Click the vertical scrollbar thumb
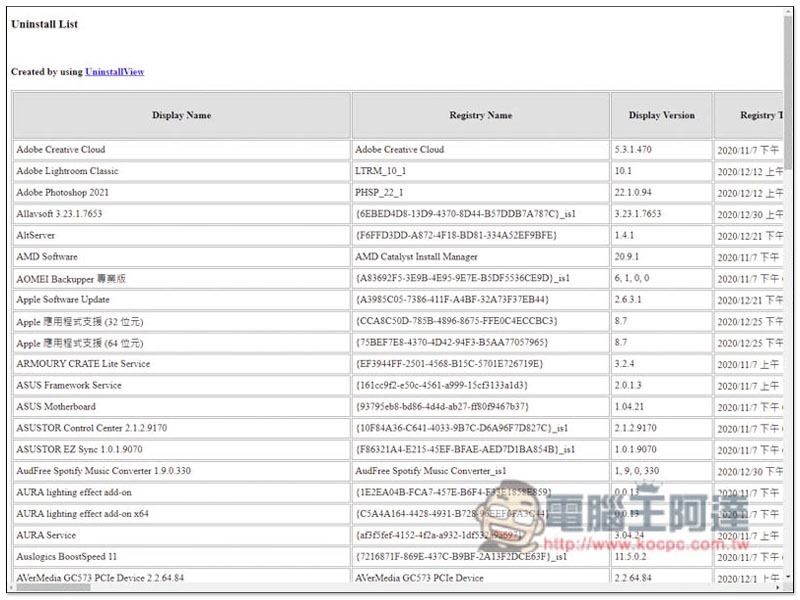This screenshot has height=600, width=800. tap(788, 92)
